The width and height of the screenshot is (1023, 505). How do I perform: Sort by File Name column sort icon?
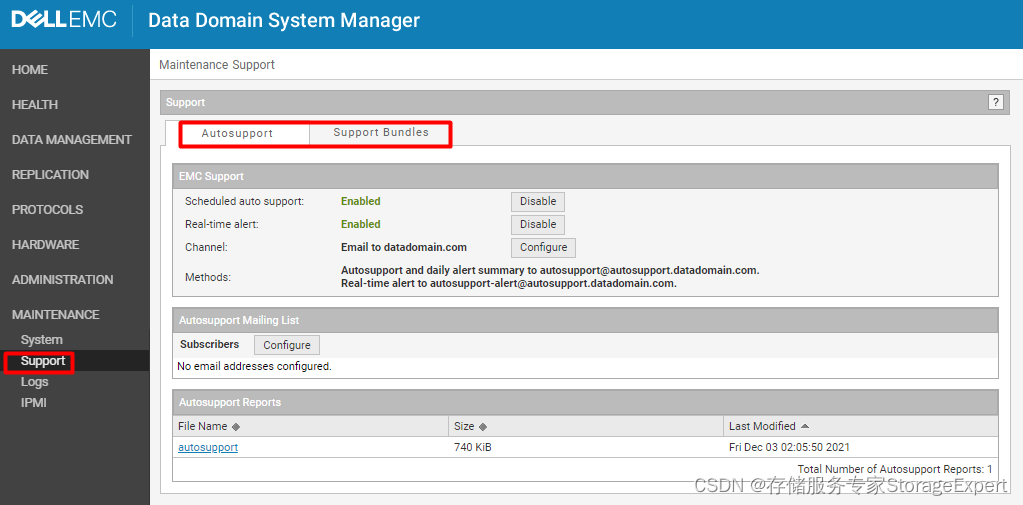point(236,427)
